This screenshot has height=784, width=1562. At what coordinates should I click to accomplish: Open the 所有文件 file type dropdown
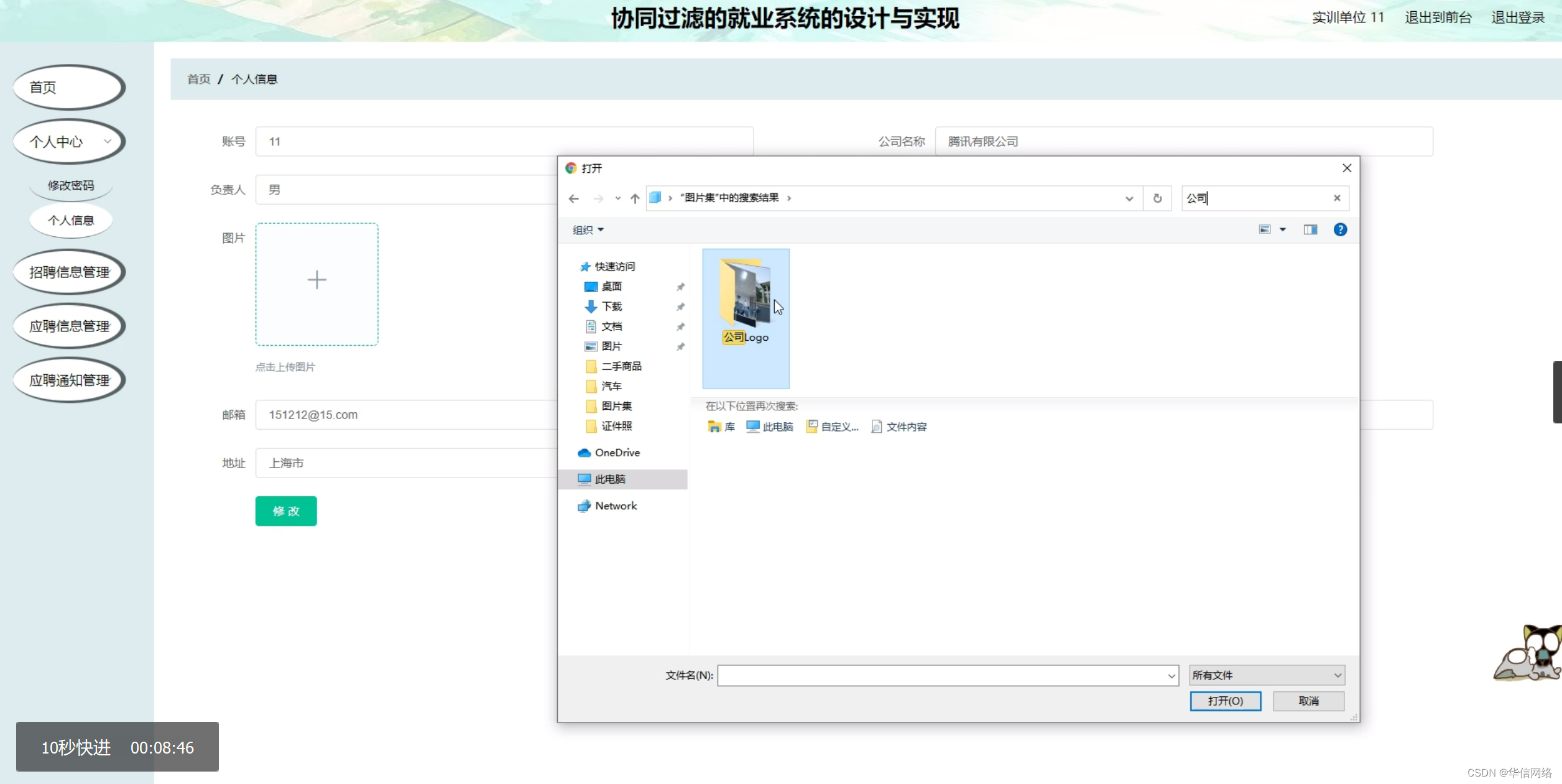coord(1267,675)
